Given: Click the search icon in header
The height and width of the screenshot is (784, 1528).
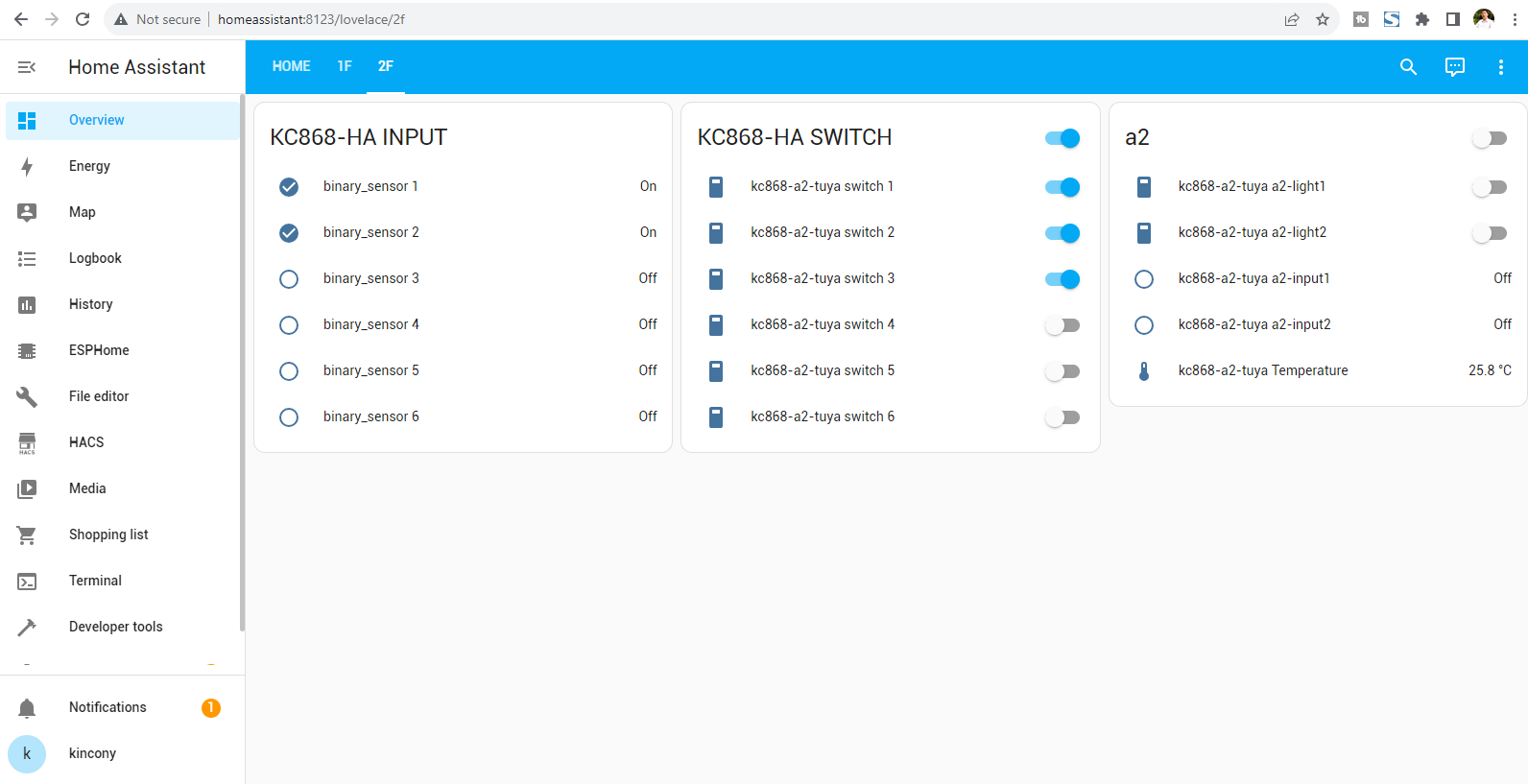Looking at the screenshot, I should (1408, 67).
